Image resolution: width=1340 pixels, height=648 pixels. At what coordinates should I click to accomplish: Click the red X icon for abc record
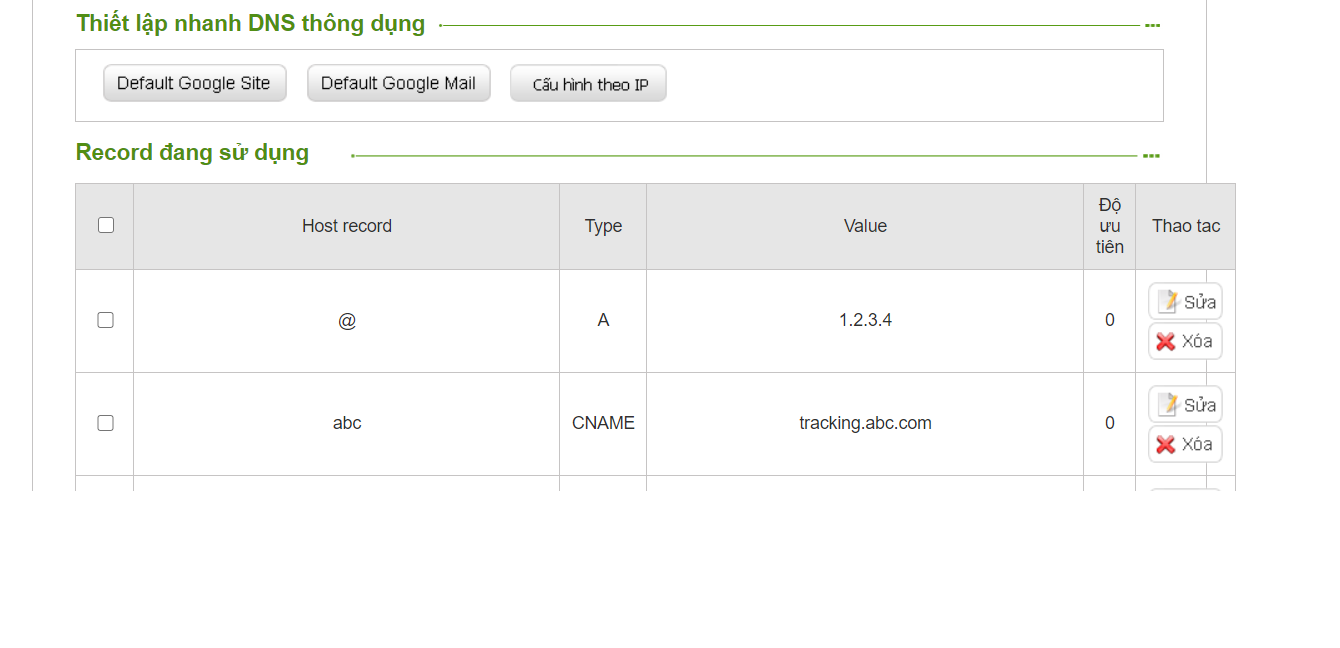click(1166, 445)
